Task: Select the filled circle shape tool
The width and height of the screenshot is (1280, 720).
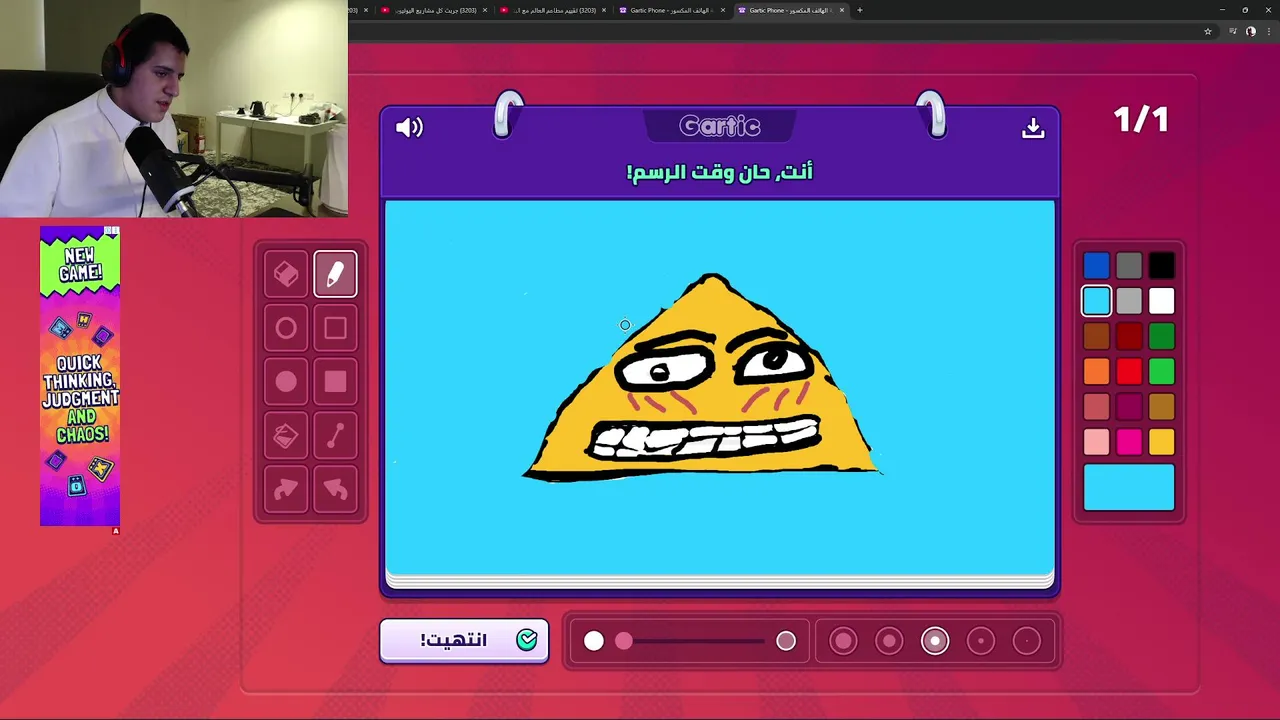Action: (x=286, y=382)
